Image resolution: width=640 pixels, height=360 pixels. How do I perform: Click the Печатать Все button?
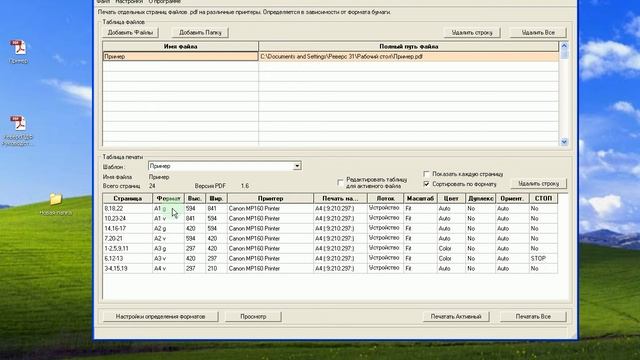[x=533, y=316]
